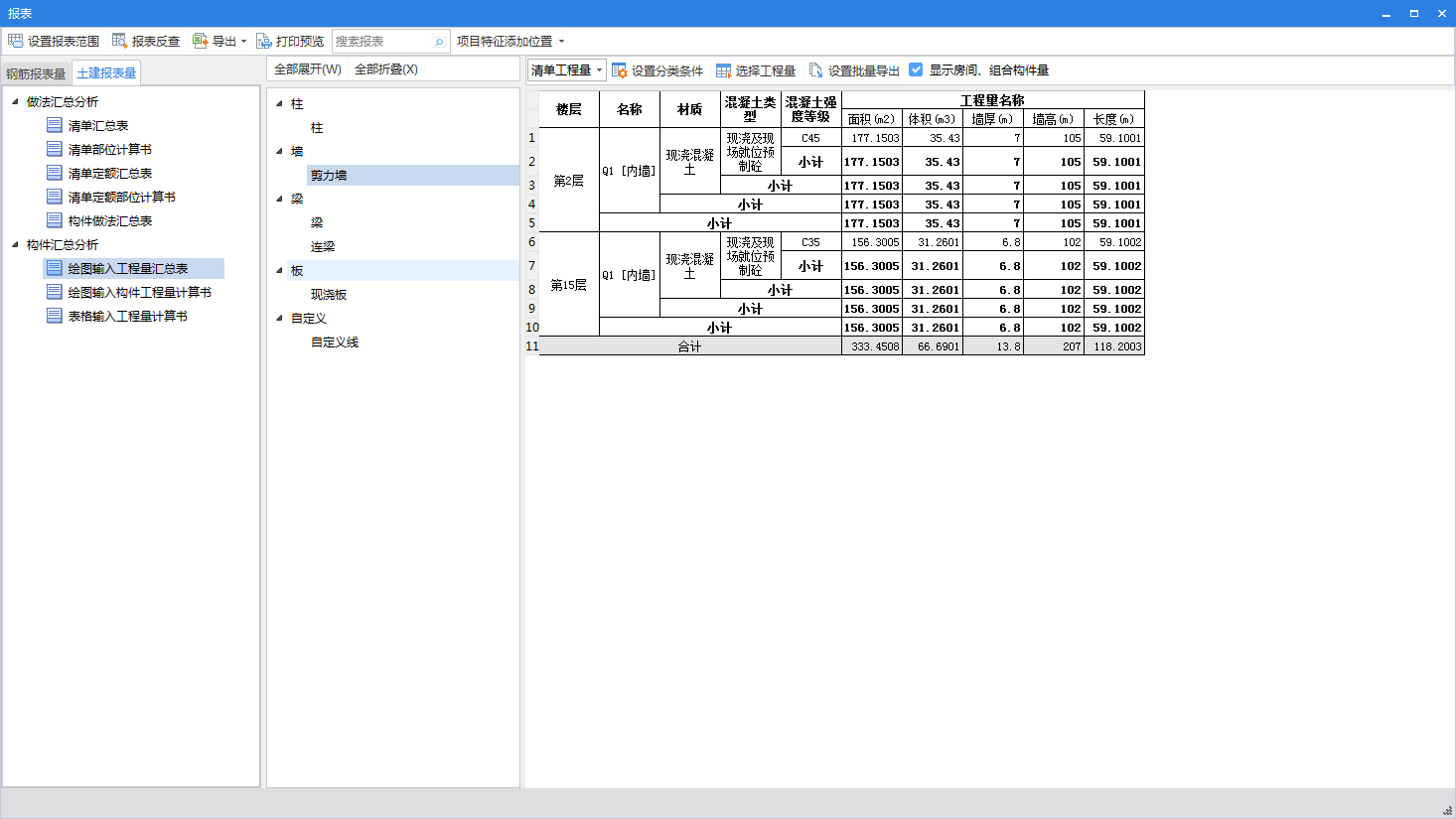Viewport: 1456px width, 819px height.
Task: Click the report icon beside 清单部位计算书
Action: pyautogui.click(x=55, y=149)
